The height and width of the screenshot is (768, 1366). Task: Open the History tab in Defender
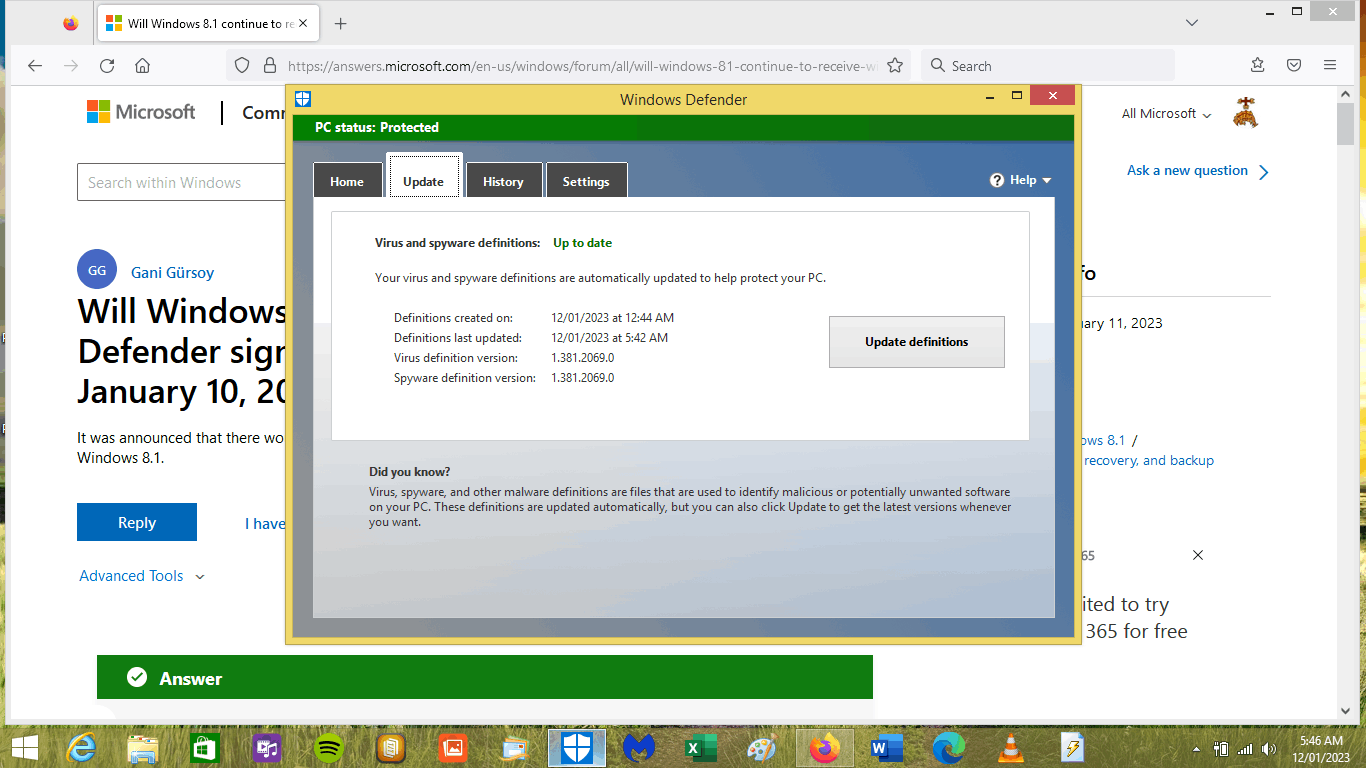(x=503, y=181)
